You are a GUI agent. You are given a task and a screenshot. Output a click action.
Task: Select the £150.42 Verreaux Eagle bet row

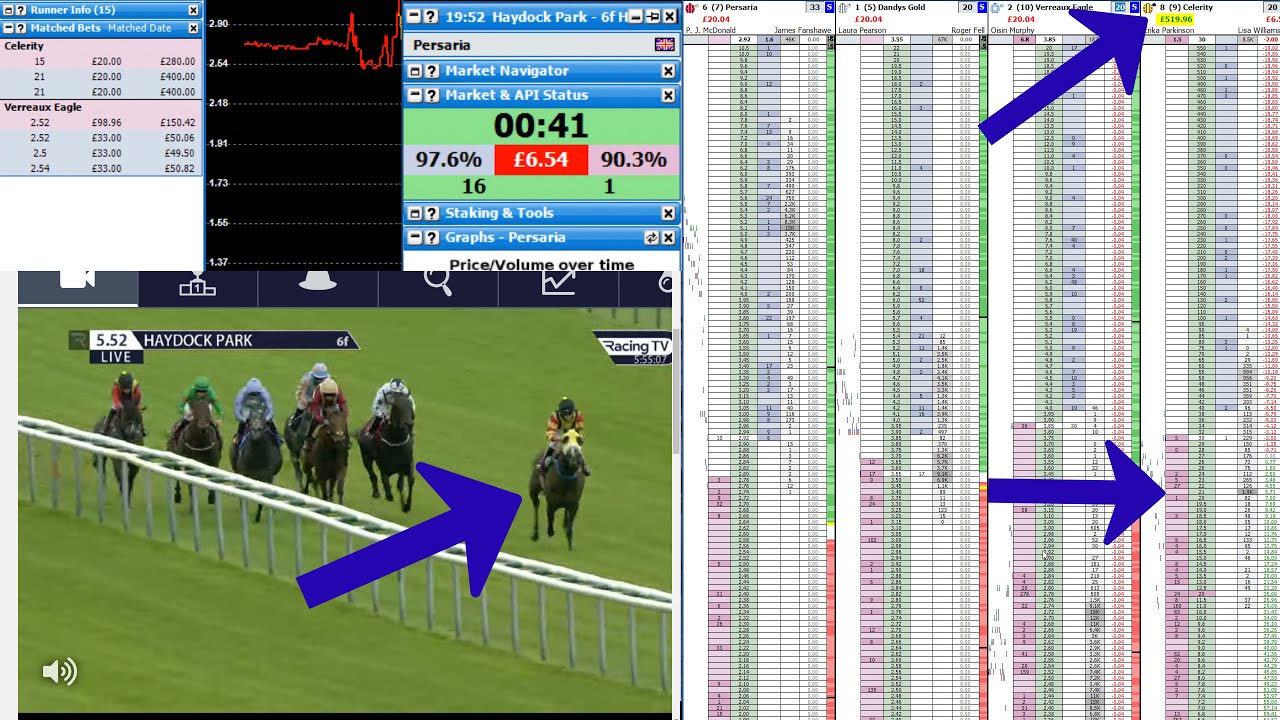[101, 123]
